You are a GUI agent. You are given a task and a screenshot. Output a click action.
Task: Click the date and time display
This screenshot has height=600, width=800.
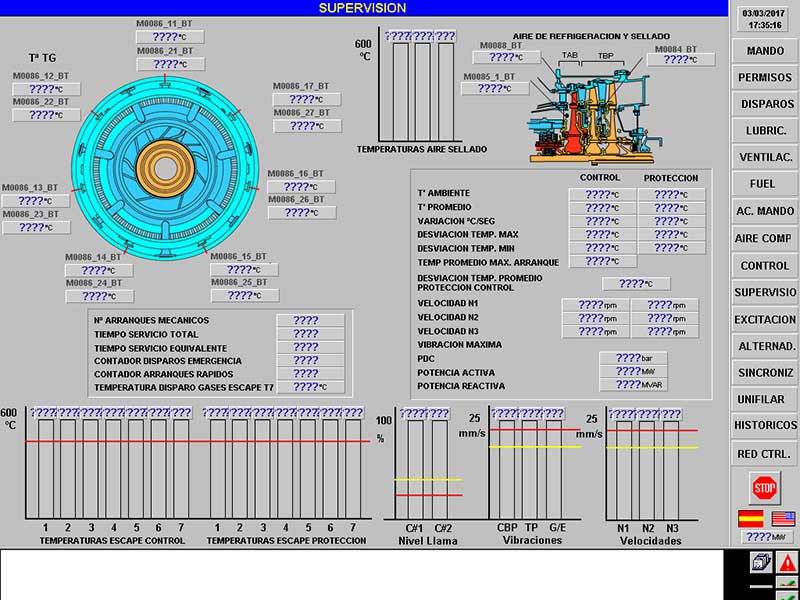click(x=764, y=19)
